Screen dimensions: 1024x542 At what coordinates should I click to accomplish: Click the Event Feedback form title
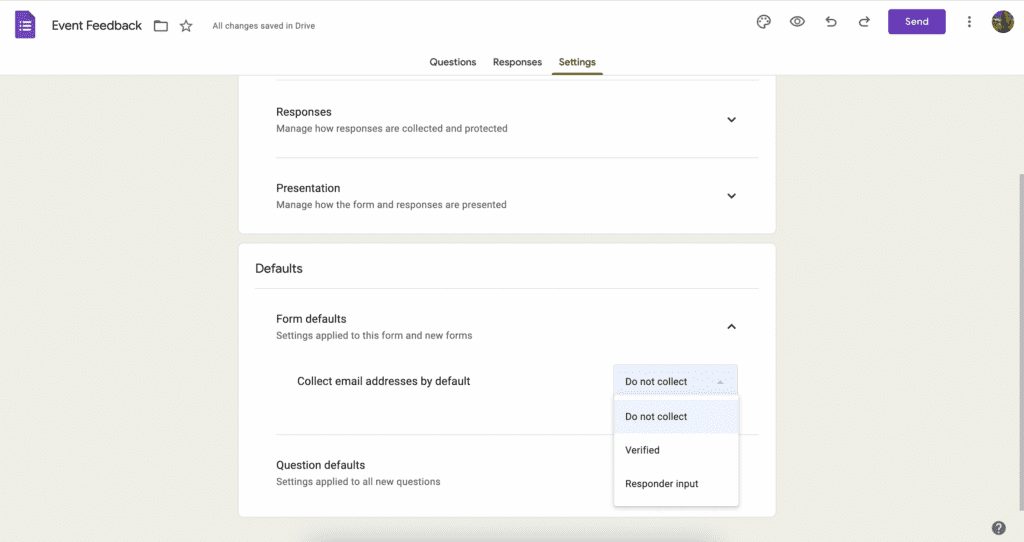[x=97, y=25]
